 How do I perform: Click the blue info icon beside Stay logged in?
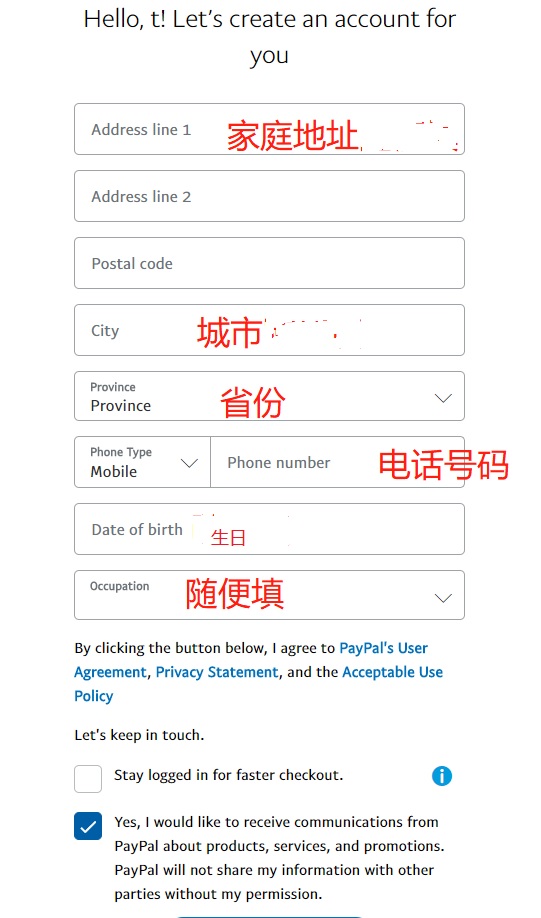(441, 776)
